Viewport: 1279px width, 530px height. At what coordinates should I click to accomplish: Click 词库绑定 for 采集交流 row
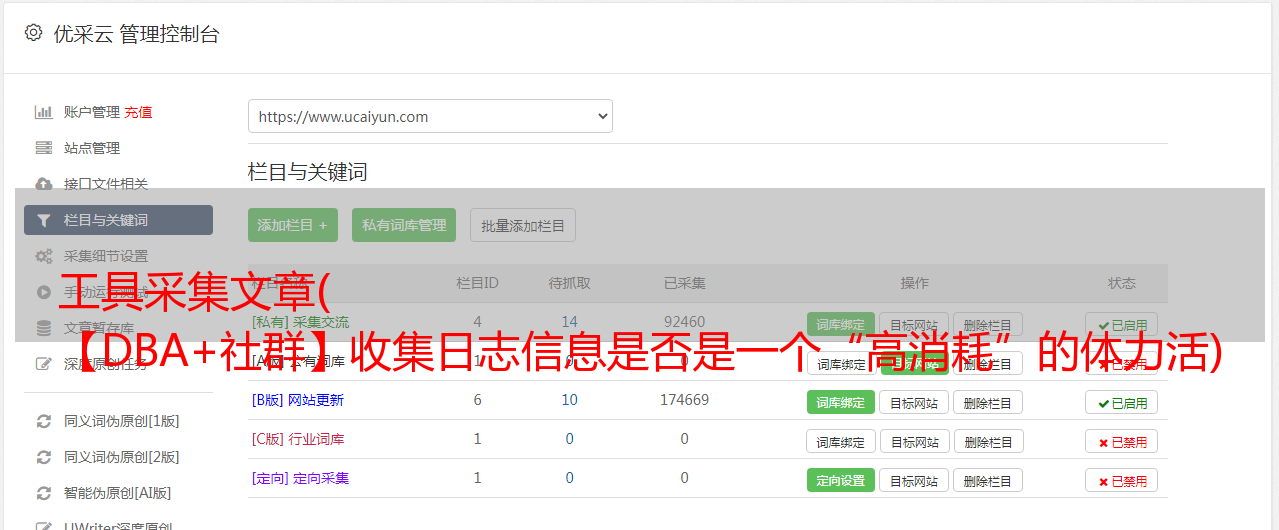coord(841,325)
